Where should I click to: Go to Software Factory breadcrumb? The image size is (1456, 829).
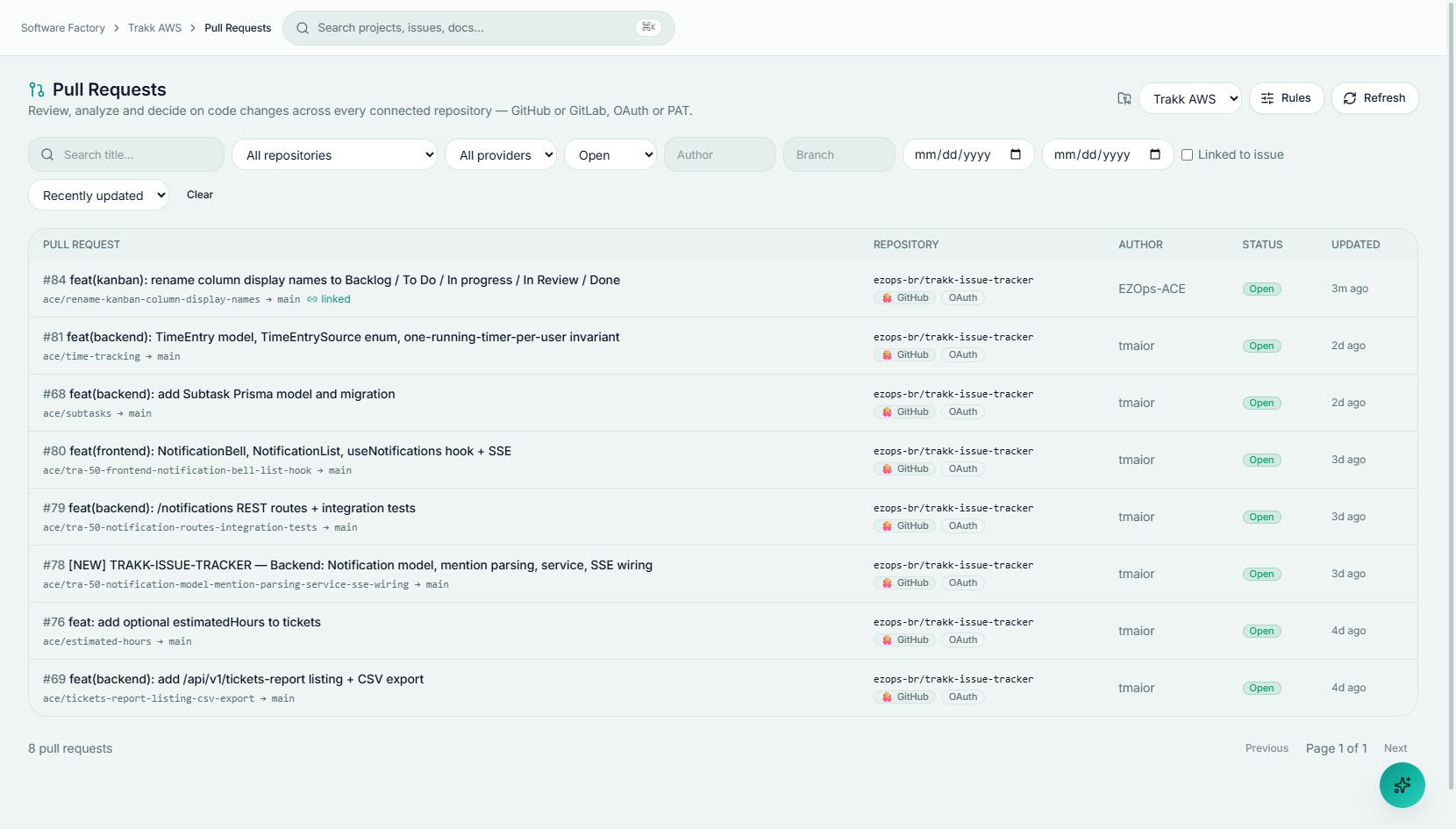[x=63, y=28]
